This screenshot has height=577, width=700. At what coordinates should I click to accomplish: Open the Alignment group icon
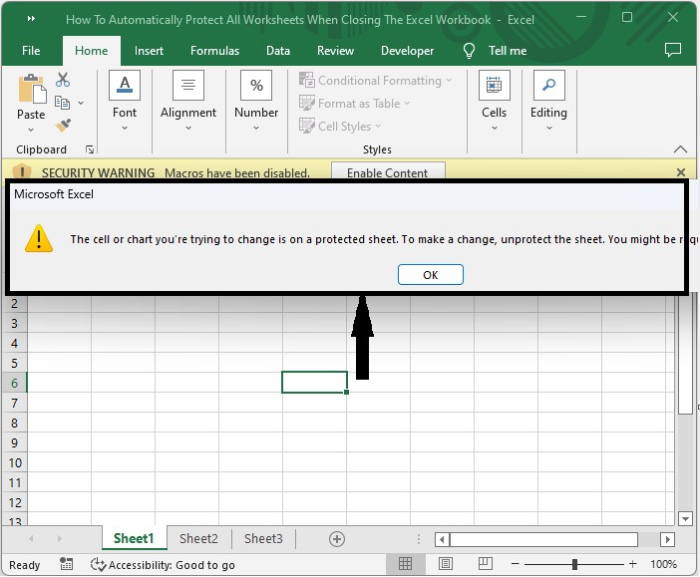[188, 85]
